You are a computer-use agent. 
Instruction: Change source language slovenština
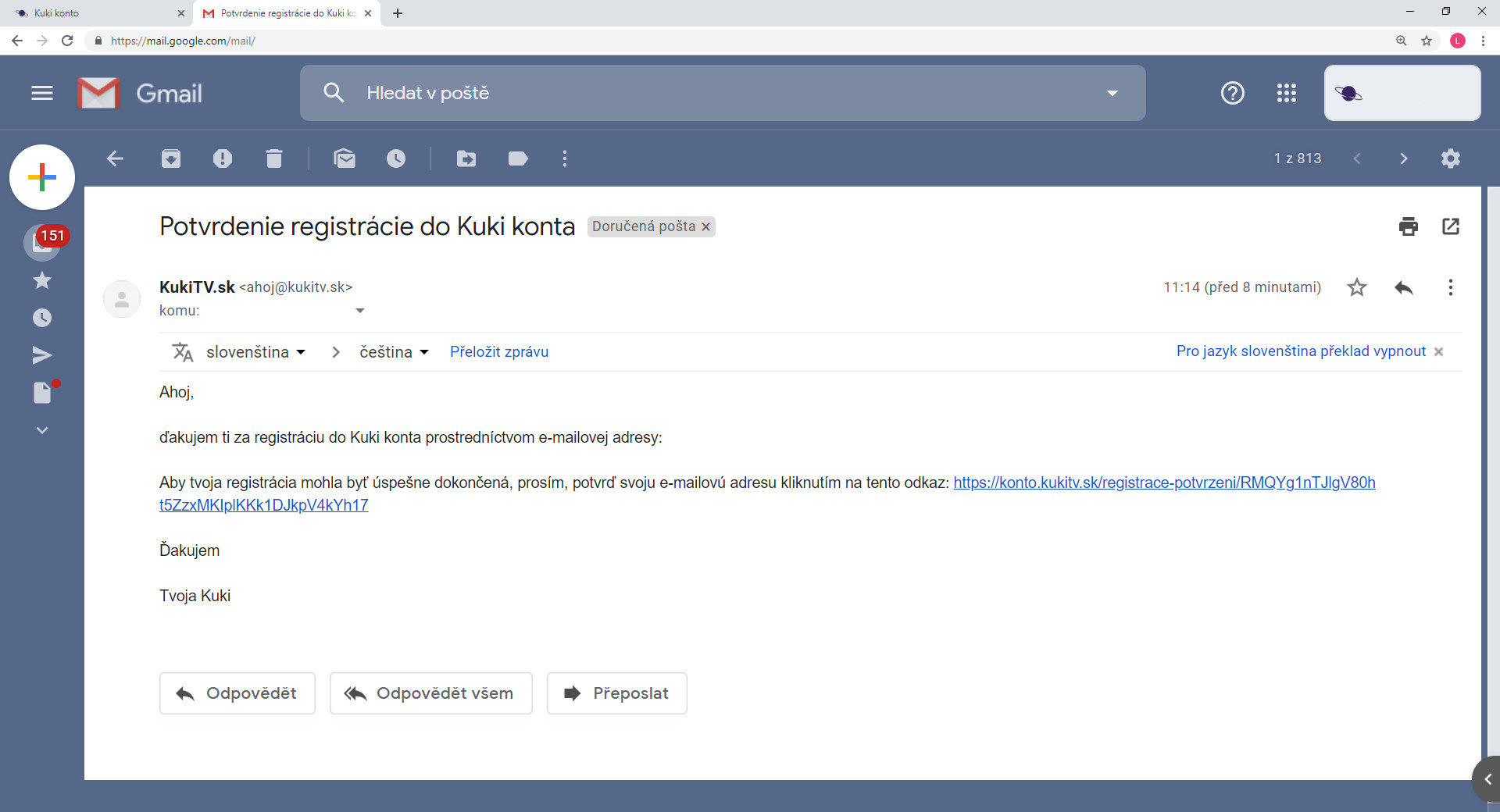click(x=255, y=352)
